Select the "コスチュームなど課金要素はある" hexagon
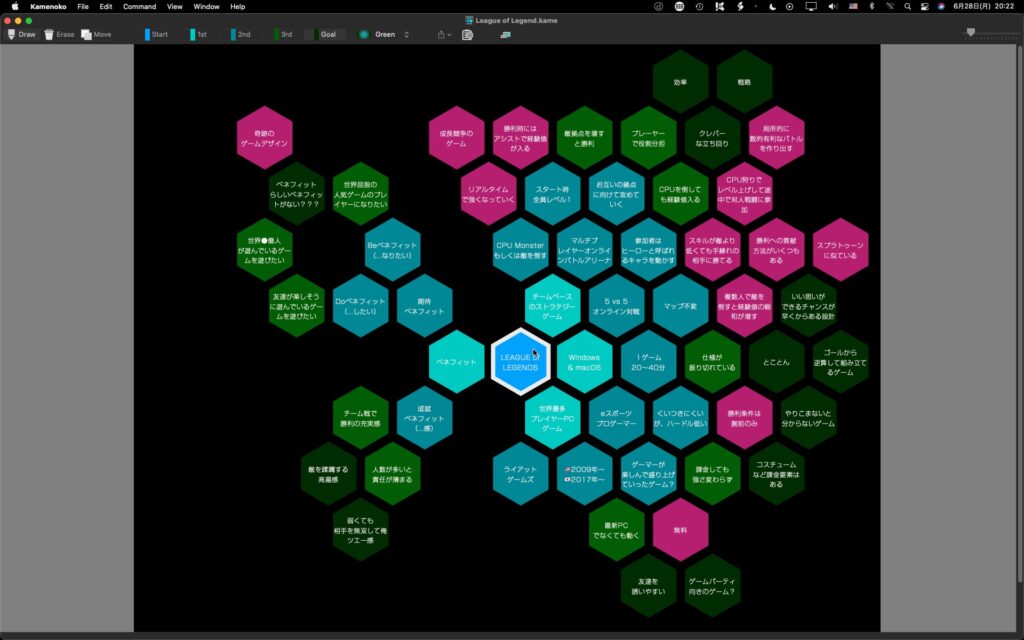This screenshot has width=1024, height=640. pos(776,474)
